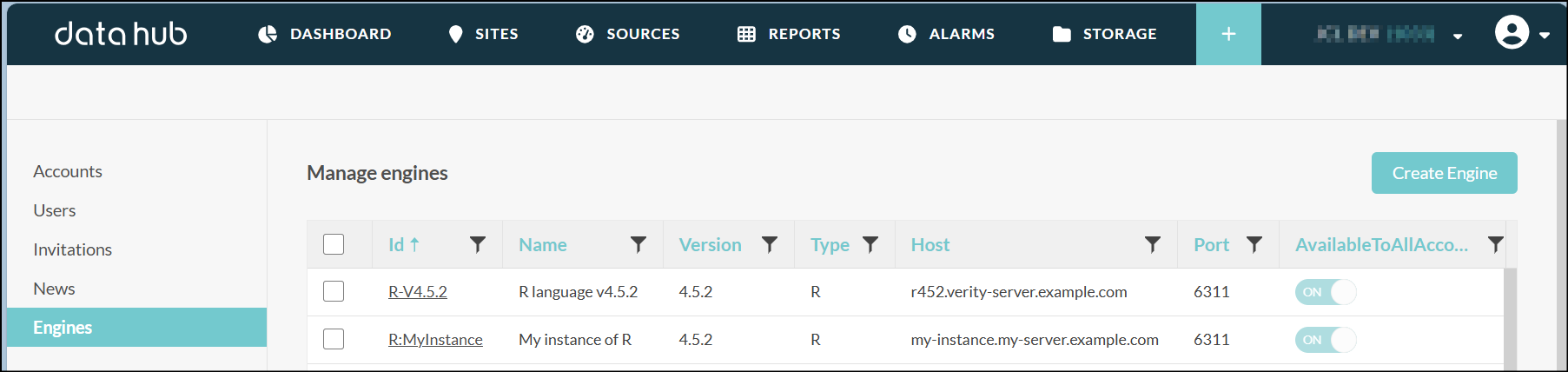This screenshot has height=372, width=1568.
Task: Click the Create Engine button
Action: pyautogui.click(x=1444, y=173)
